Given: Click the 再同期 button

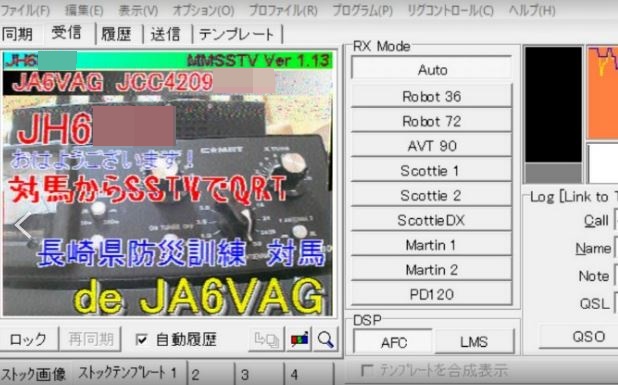Looking at the screenshot, I should [x=90, y=339].
